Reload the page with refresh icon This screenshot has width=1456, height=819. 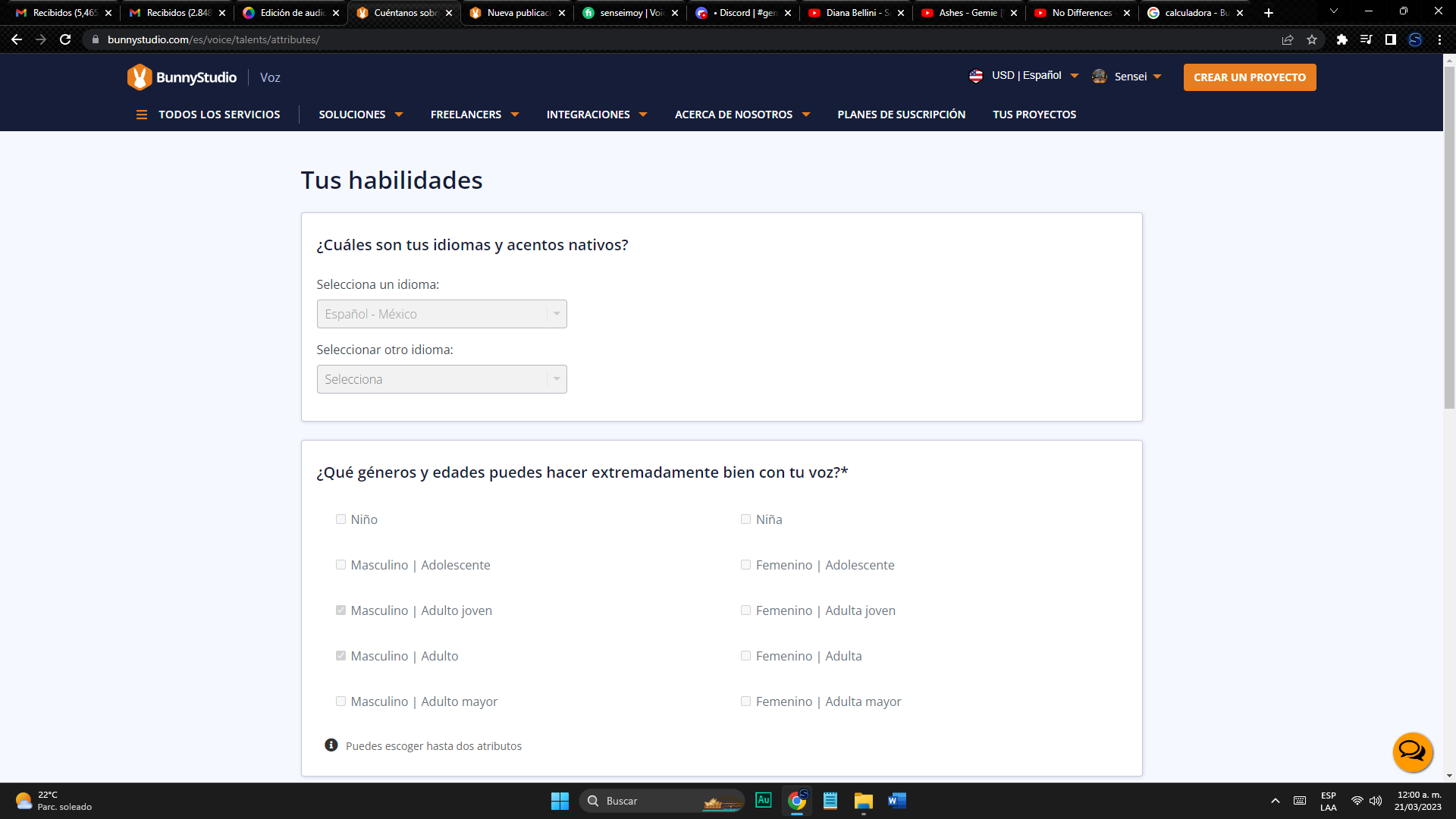(x=65, y=39)
